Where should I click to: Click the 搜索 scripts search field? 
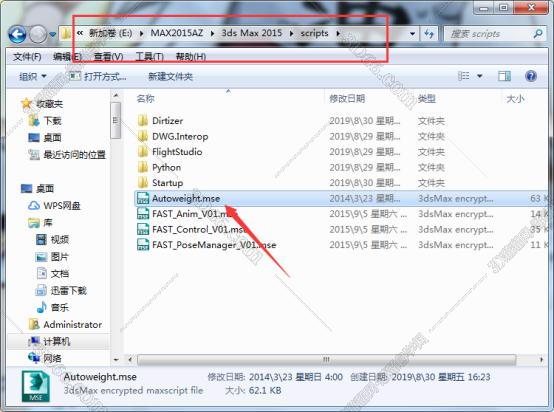(495, 34)
